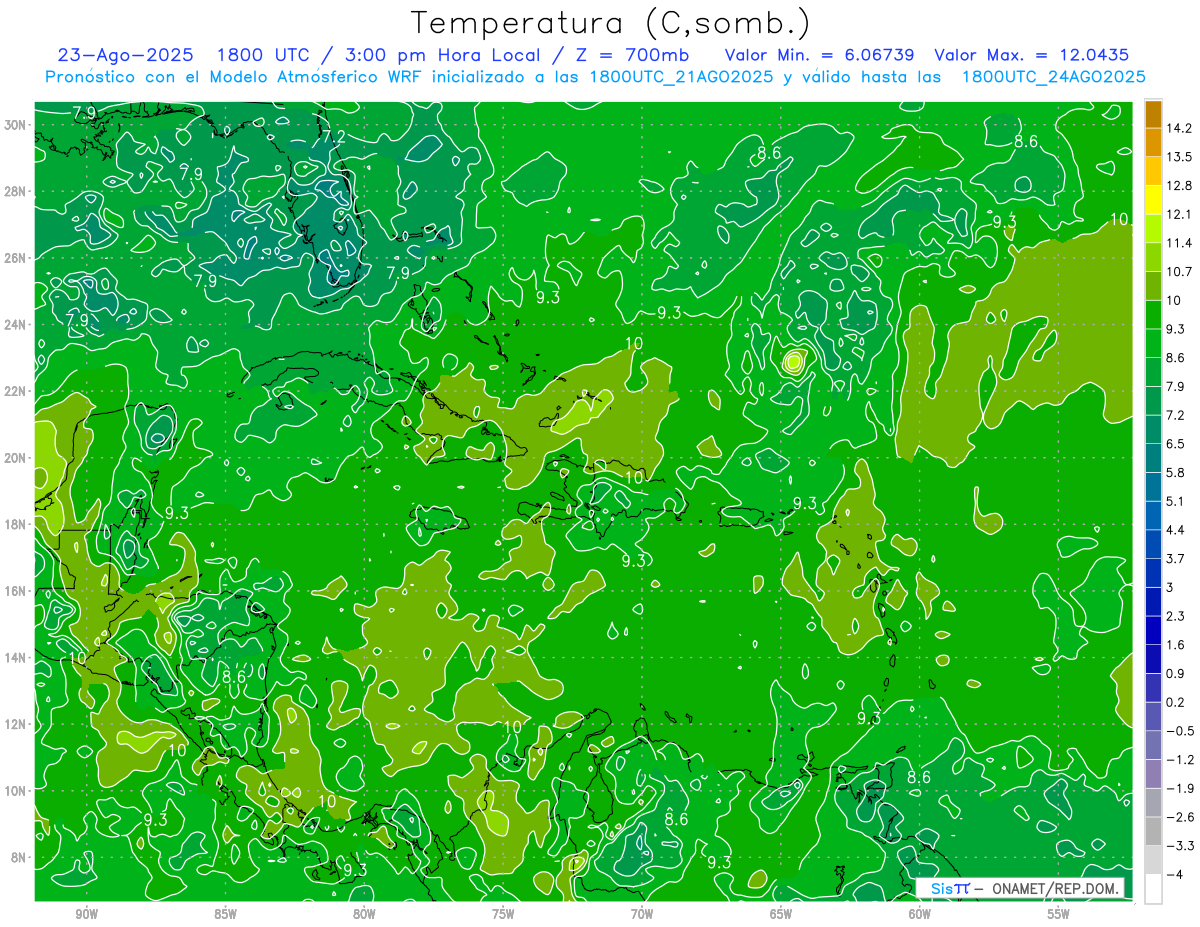The height and width of the screenshot is (927, 1200).
Task: Click the '26N' latitude axis label
Action: 15,258
